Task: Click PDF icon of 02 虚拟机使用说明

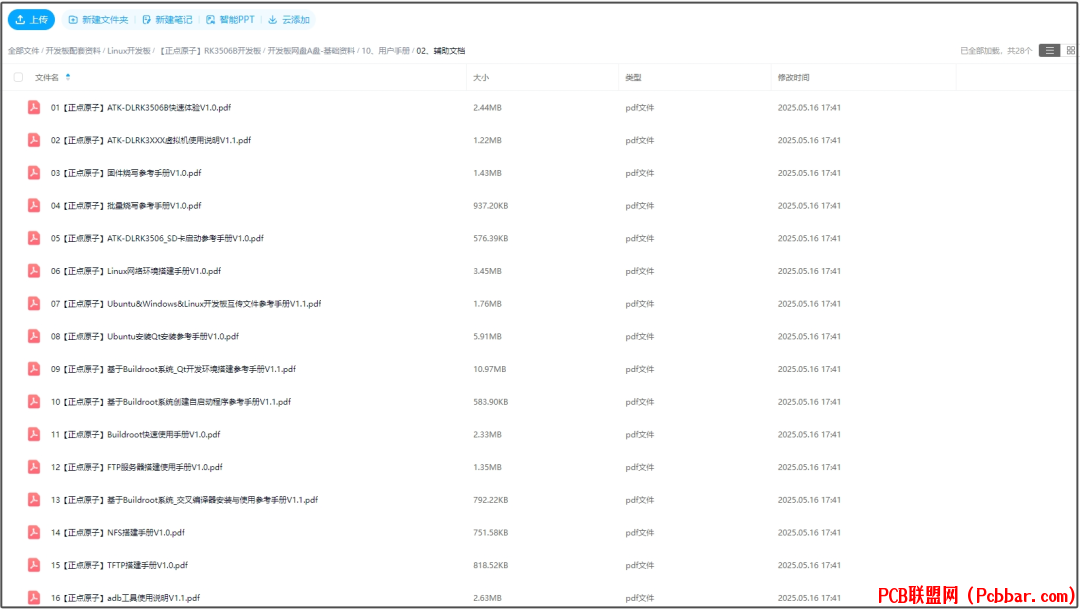Action: tap(34, 140)
